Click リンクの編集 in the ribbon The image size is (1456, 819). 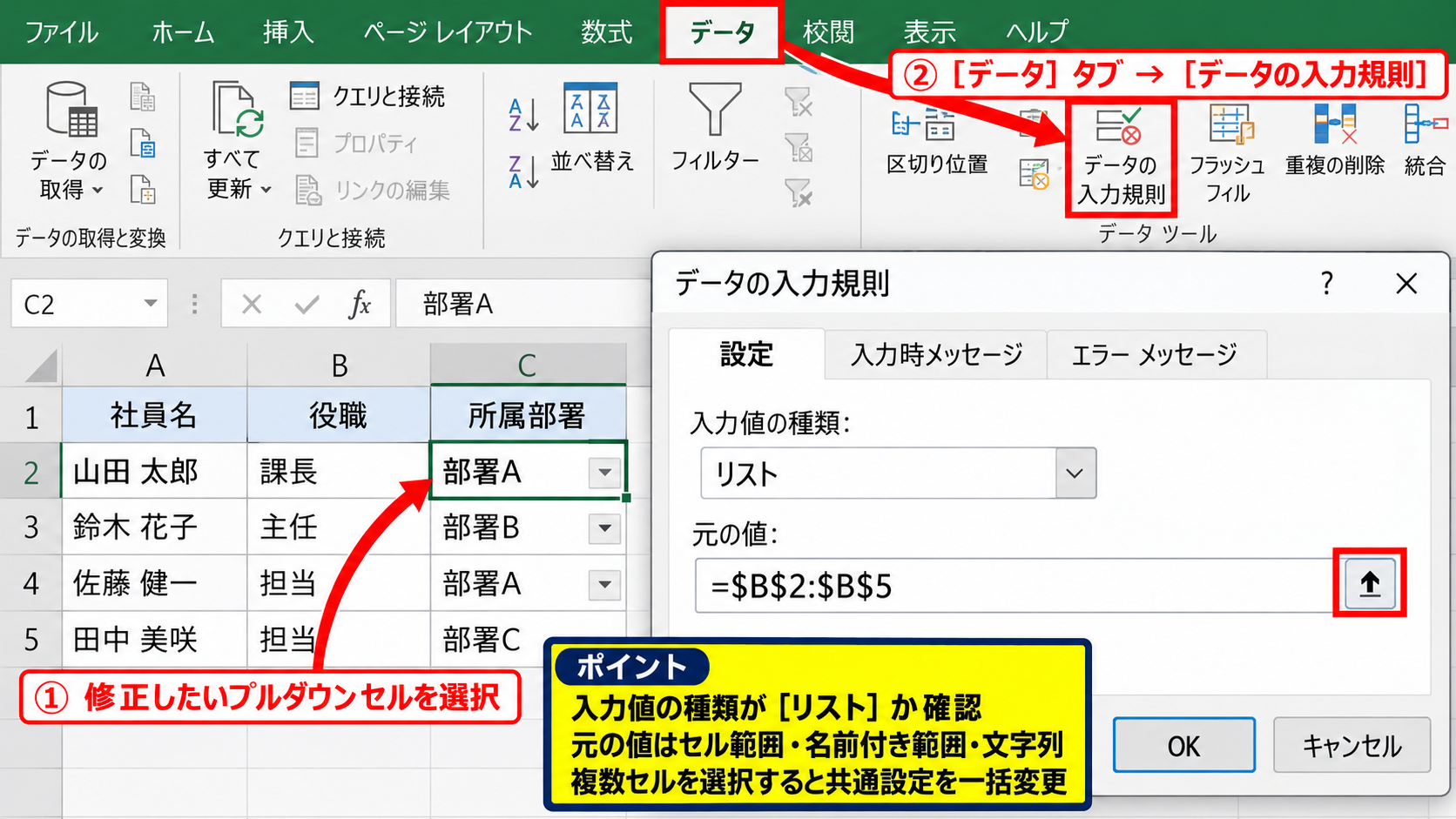coord(373,190)
